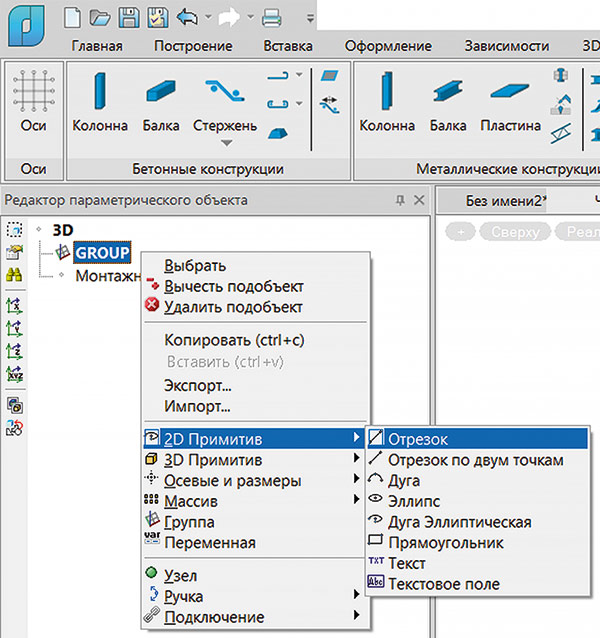The width and height of the screenshot is (600, 638).
Task: Select Эллипс in the submenu
Action: (478, 501)
